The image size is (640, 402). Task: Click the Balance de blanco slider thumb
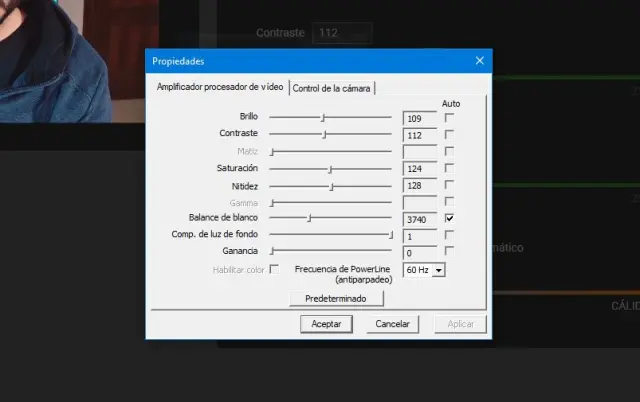pos(309,218)
